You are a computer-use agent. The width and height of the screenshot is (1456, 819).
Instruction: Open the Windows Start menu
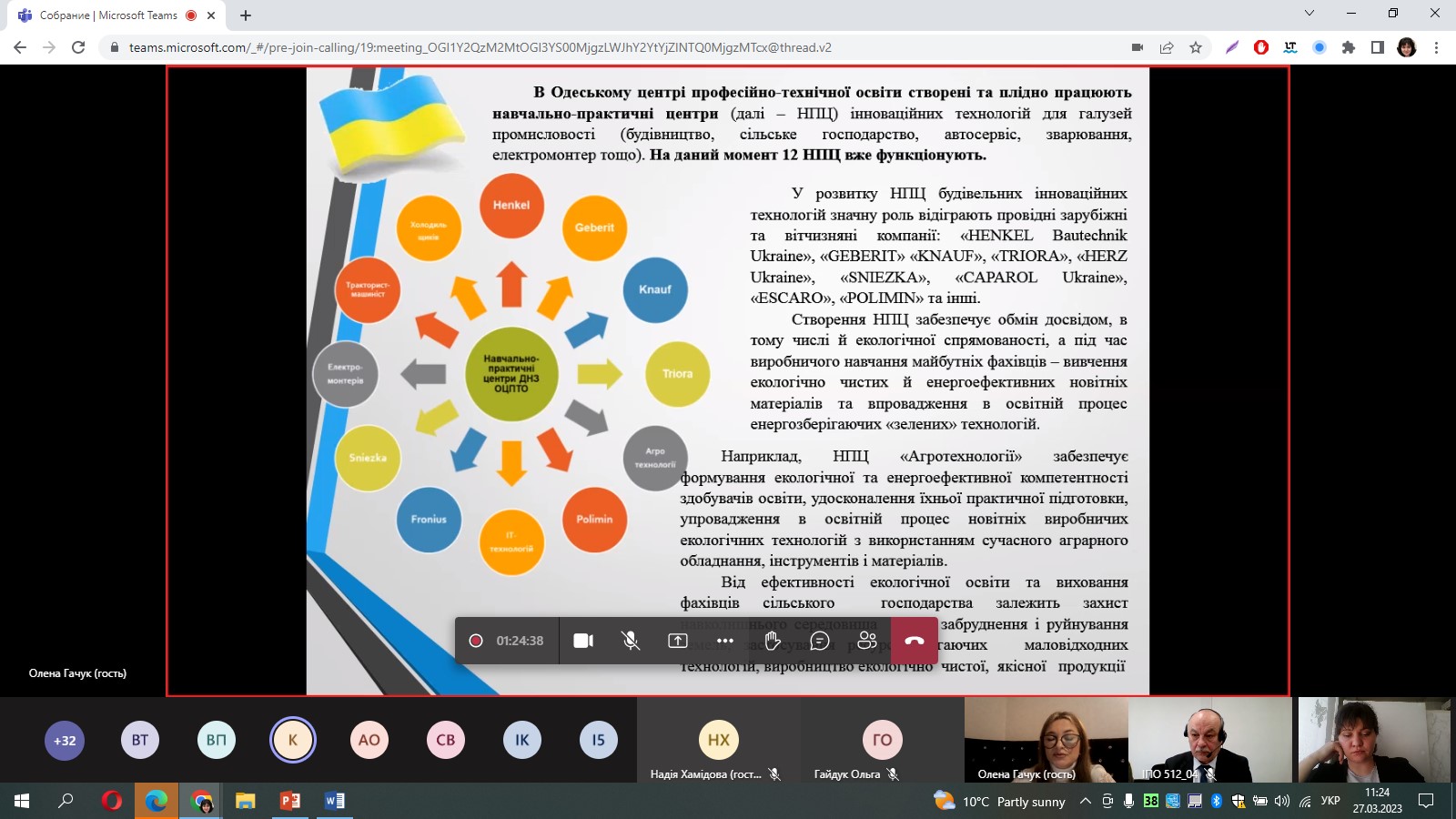tap(22, 801)
